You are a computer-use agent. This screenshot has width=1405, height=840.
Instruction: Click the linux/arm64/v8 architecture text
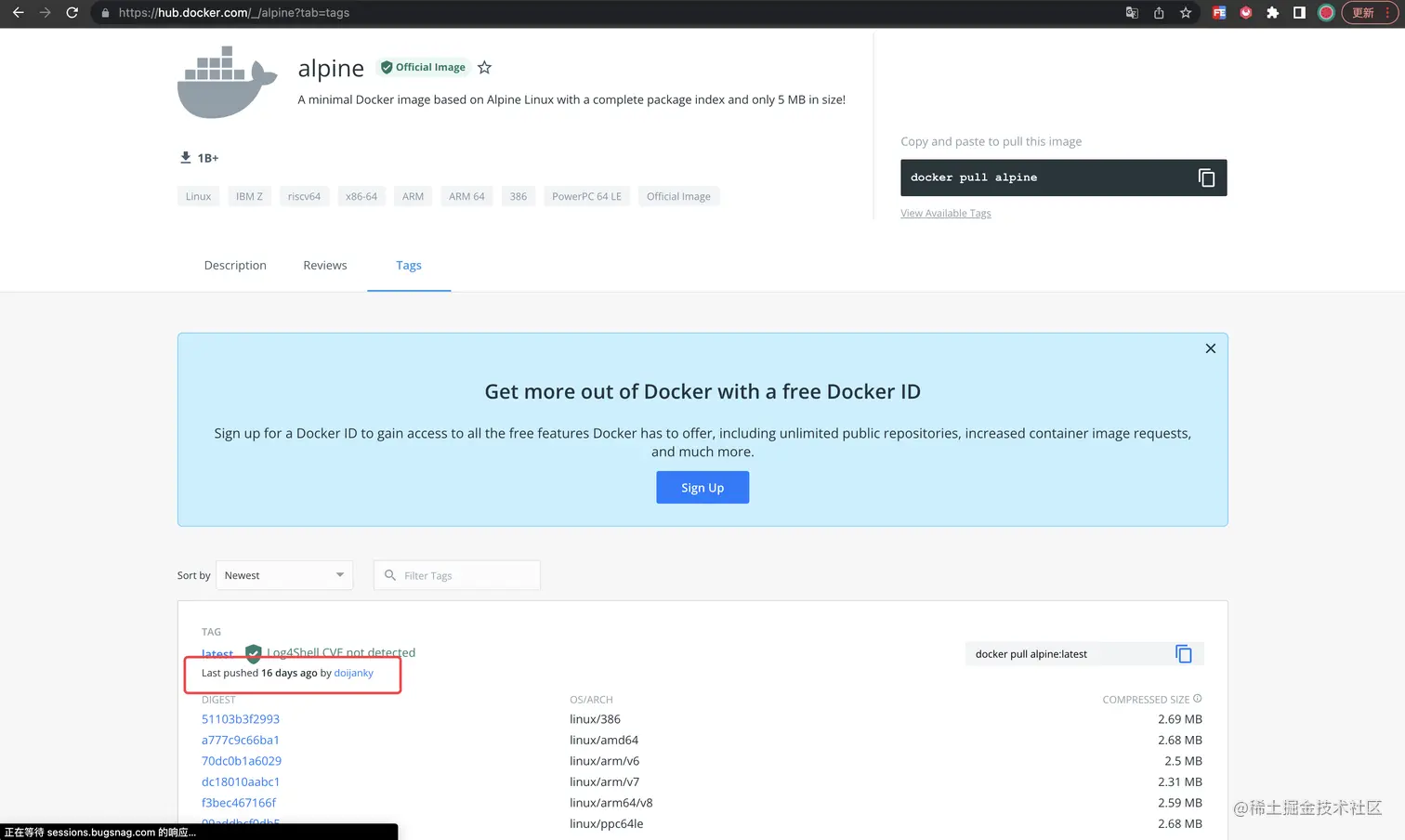pos(611,803)
